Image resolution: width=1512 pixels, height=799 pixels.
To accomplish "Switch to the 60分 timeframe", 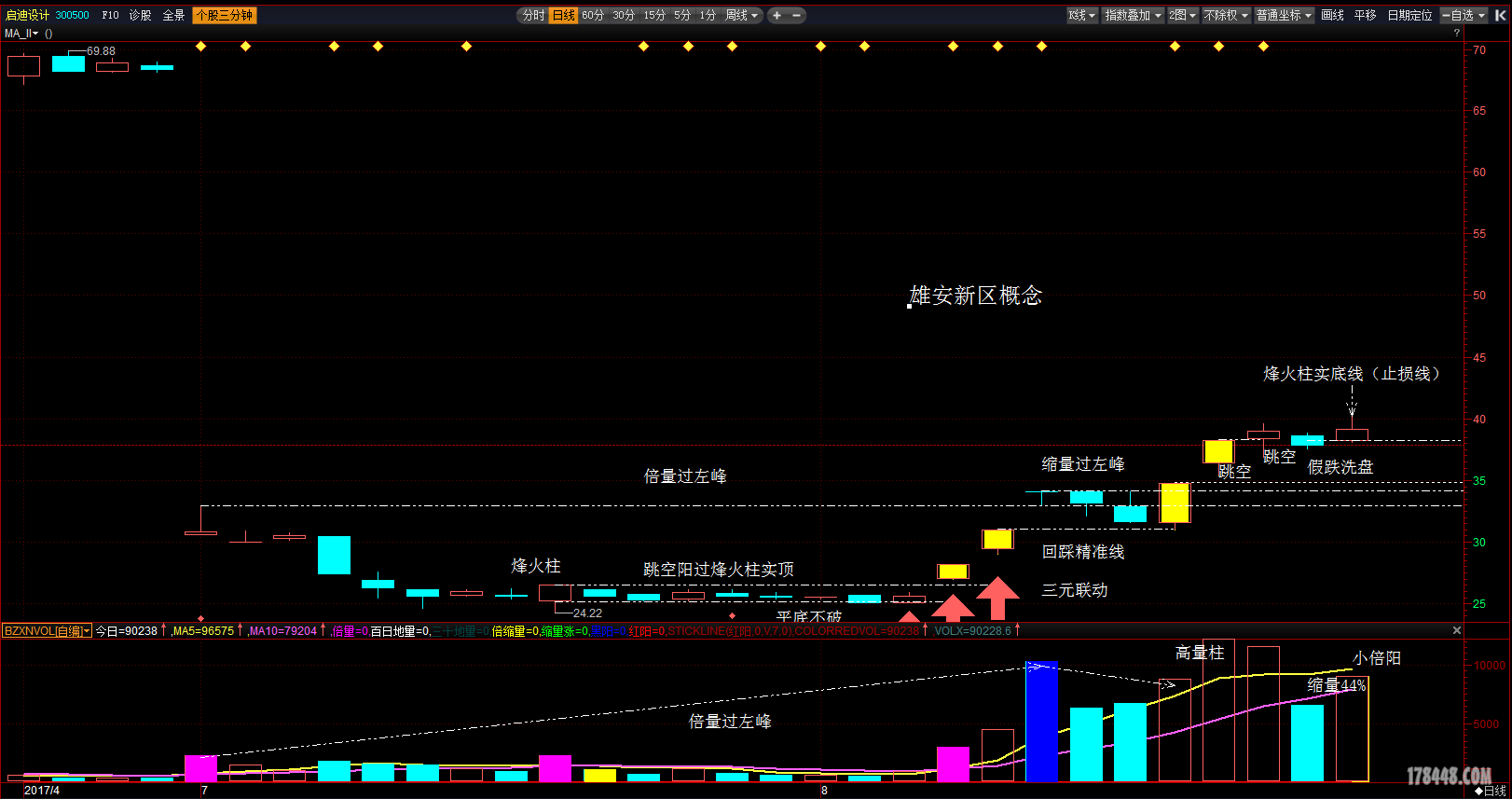I will pos(593,15).
